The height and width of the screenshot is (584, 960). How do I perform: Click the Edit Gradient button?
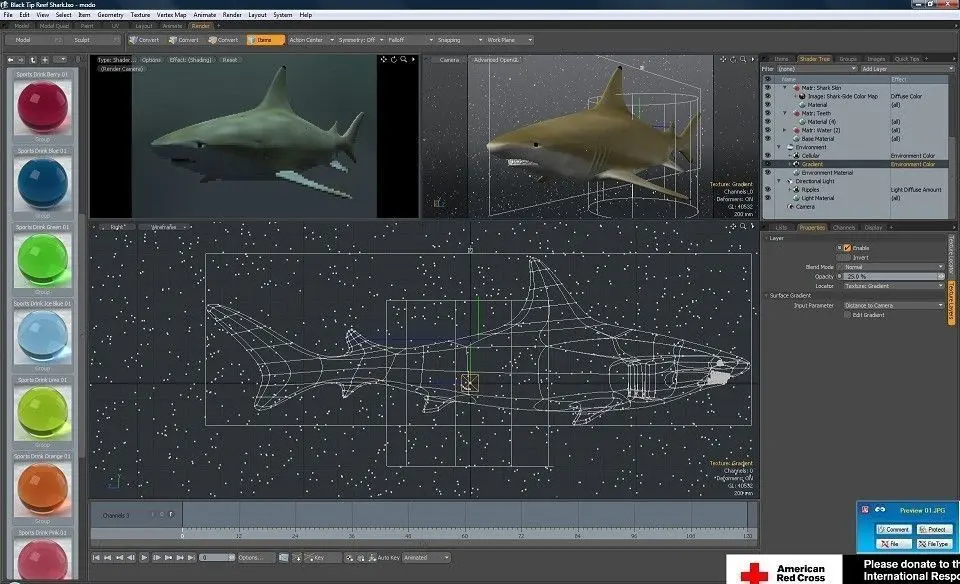click(868, 315)
